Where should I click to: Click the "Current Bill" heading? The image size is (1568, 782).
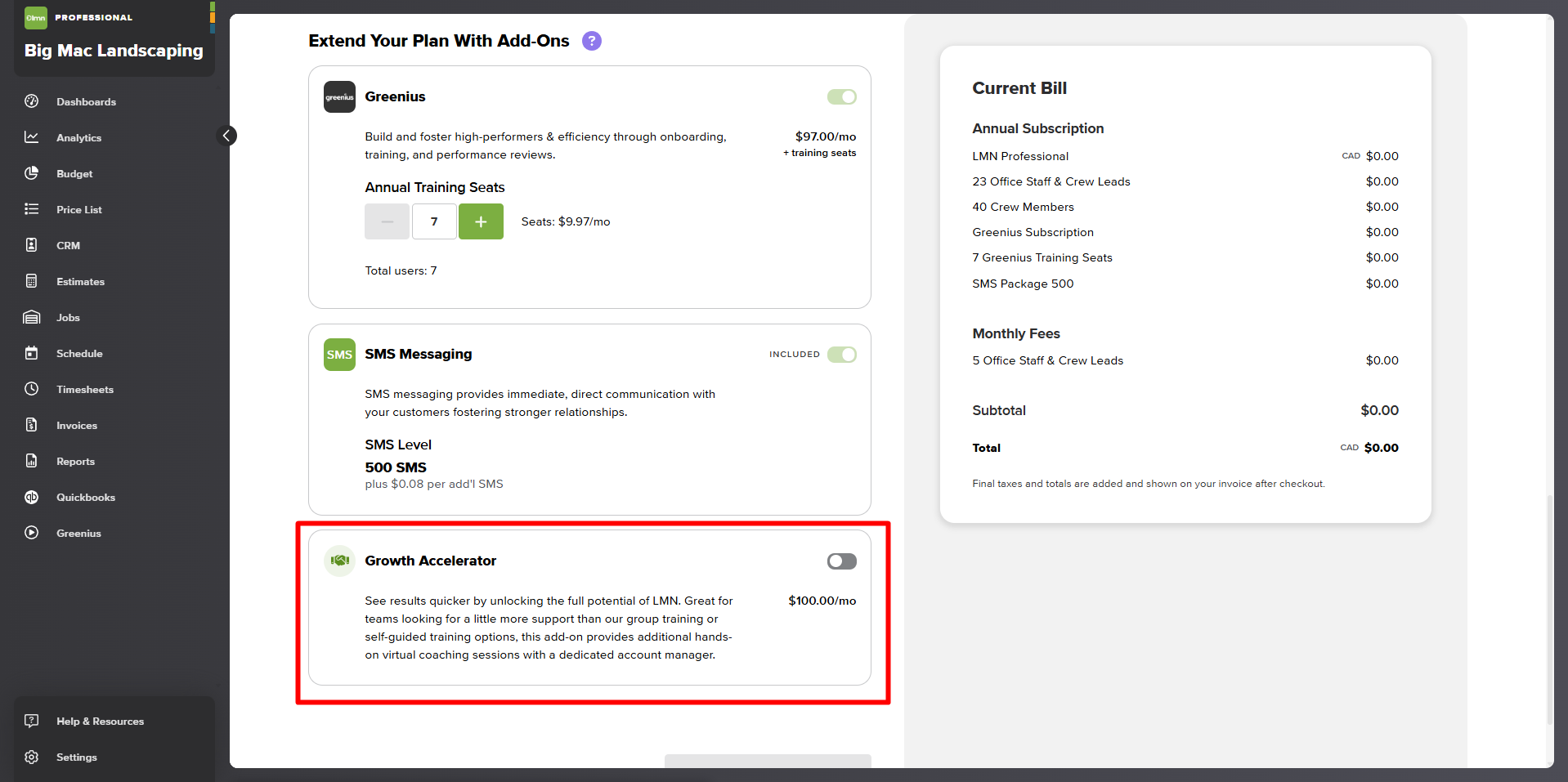(1019, 88)
